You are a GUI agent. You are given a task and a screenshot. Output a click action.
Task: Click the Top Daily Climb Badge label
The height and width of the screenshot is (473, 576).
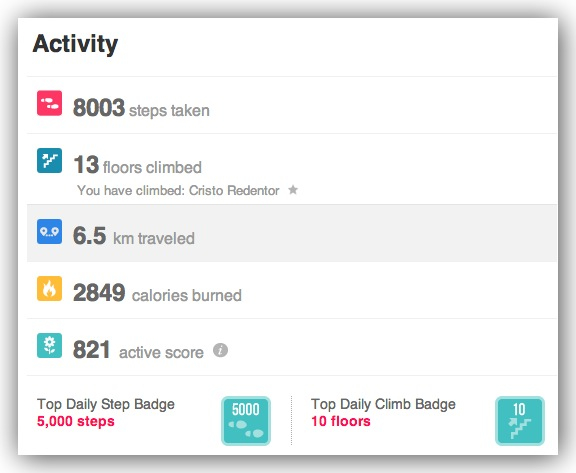pyautogui.click(x=383, y=404)
